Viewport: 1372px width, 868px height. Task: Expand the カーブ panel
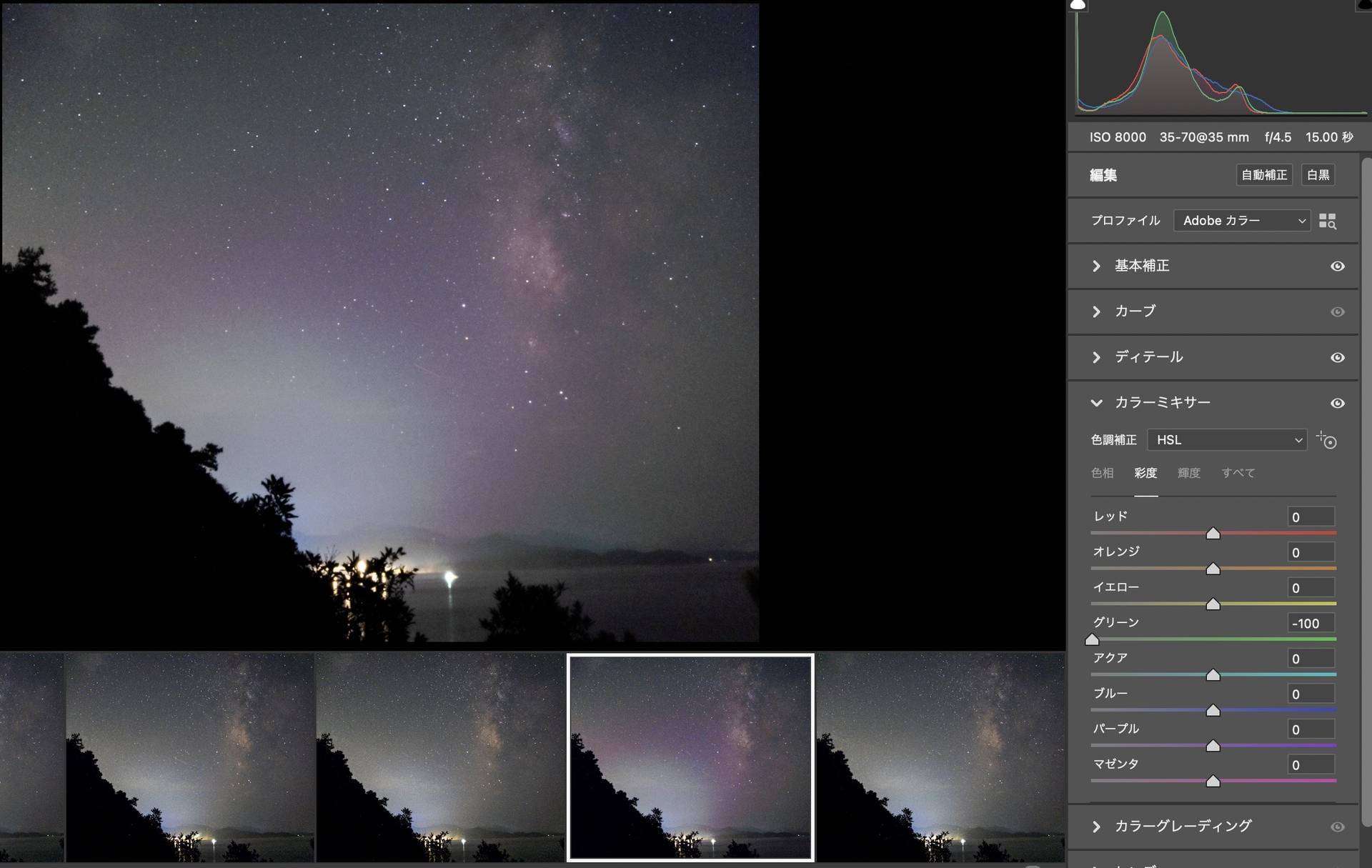click(x=1097, y=311)
